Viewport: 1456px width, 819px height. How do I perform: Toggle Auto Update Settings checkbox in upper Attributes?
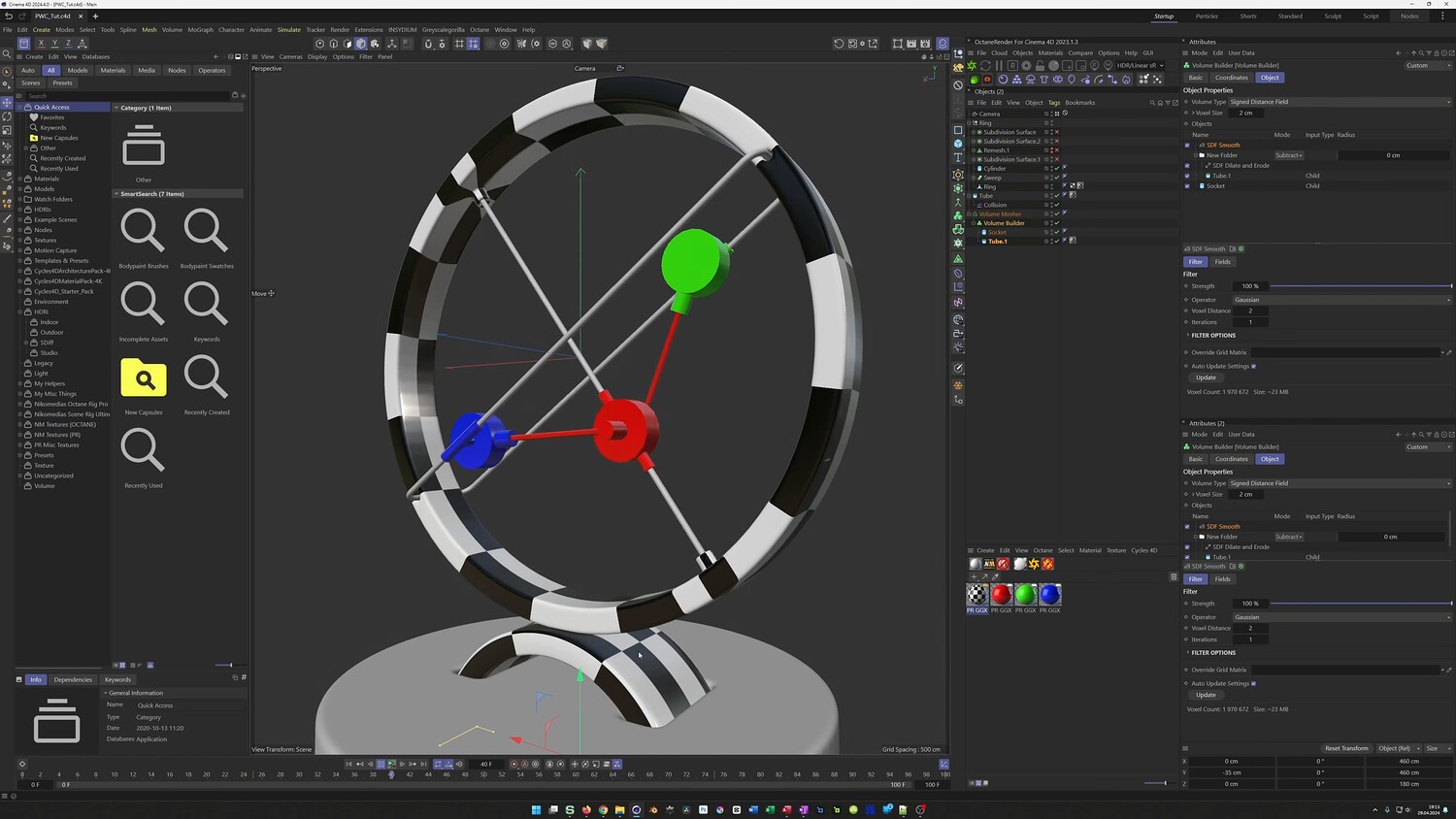tap(1253, 366)
